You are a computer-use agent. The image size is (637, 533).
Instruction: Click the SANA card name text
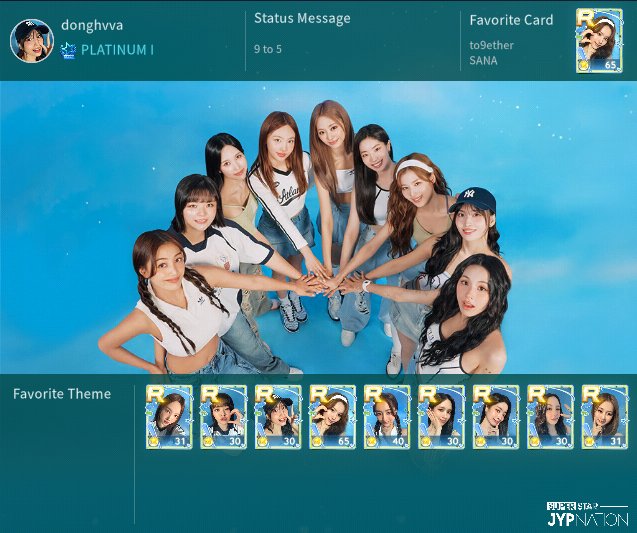pos(483,61)
